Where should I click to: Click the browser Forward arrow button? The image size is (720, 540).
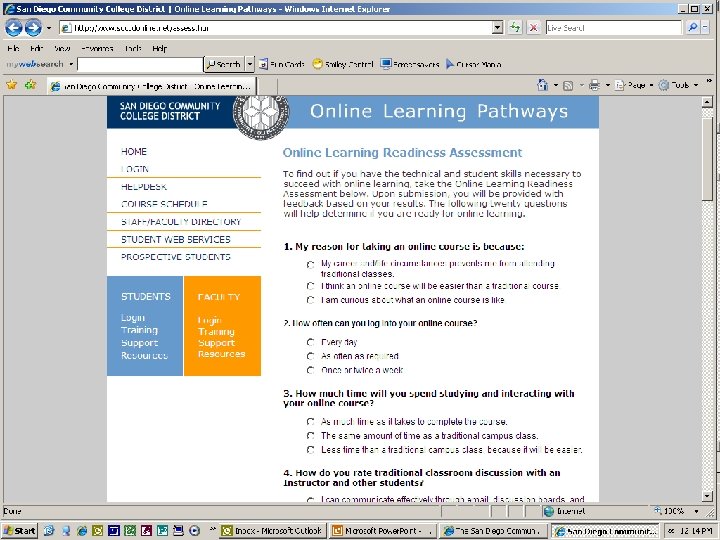[33, 28]
